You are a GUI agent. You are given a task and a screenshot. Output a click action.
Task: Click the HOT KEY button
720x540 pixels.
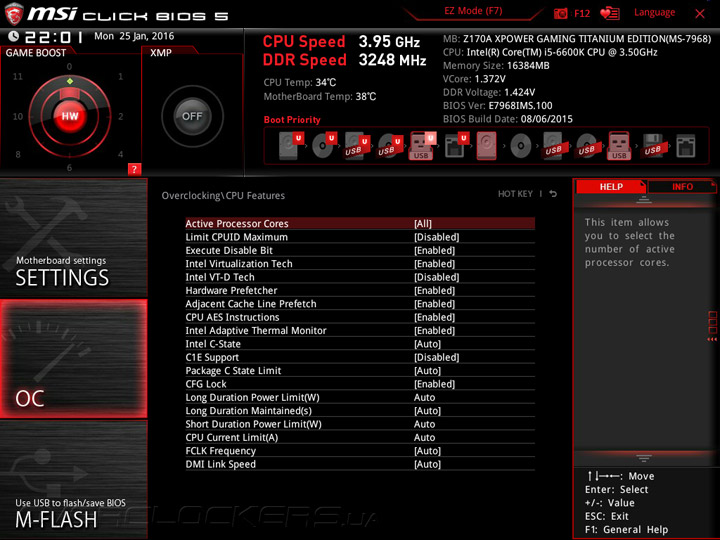click(515, 194)
